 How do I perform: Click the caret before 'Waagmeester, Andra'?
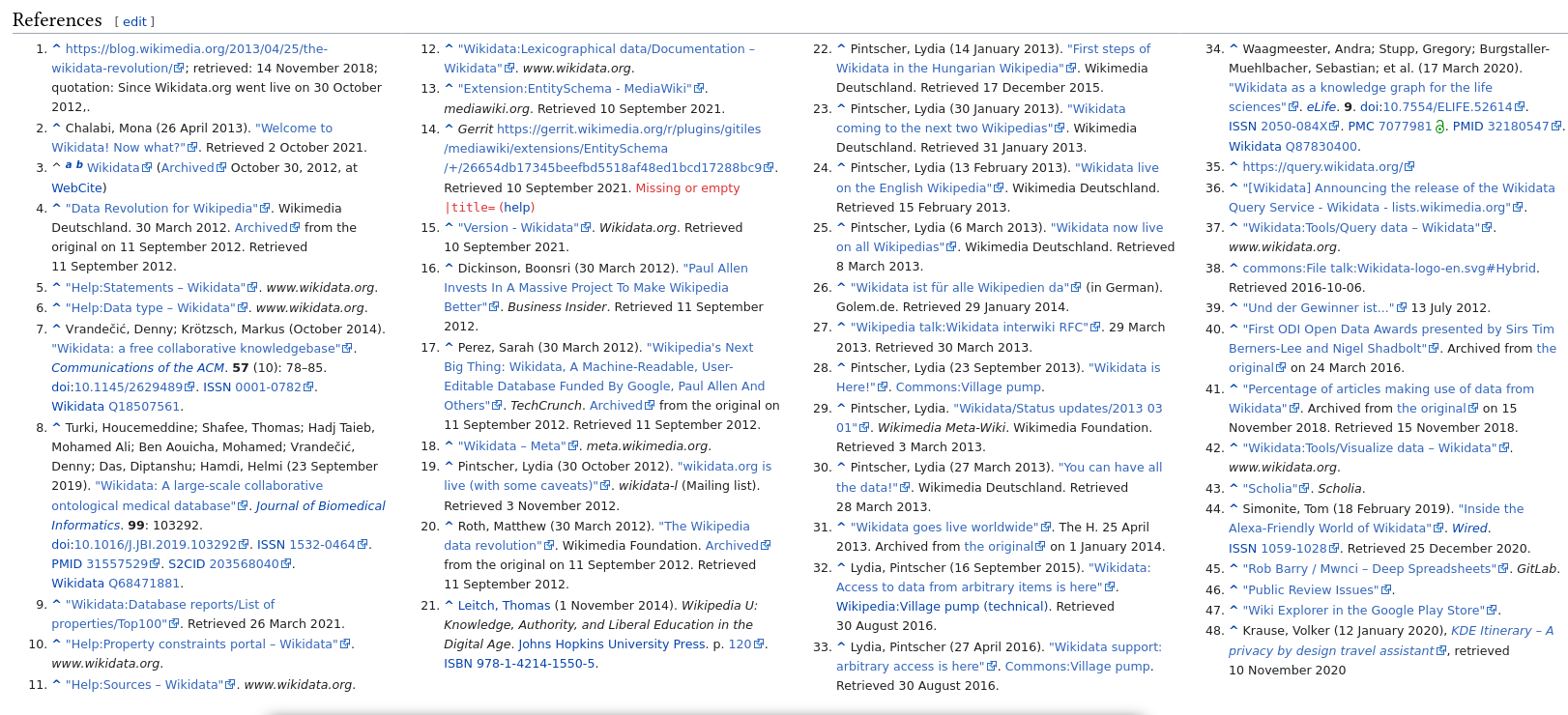[1234, 48]
